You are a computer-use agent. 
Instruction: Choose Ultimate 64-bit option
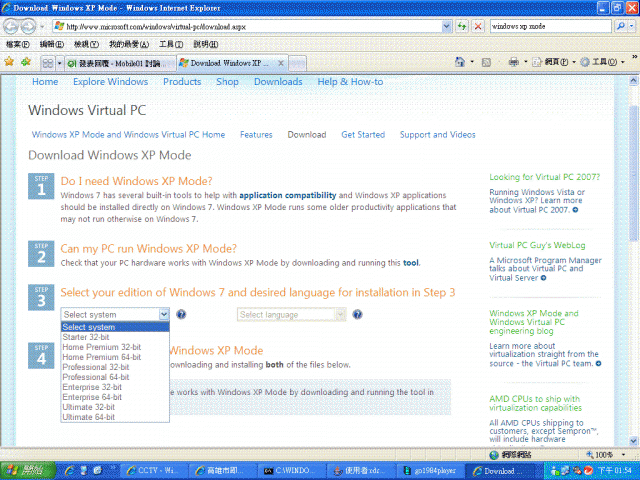[115, 417]
